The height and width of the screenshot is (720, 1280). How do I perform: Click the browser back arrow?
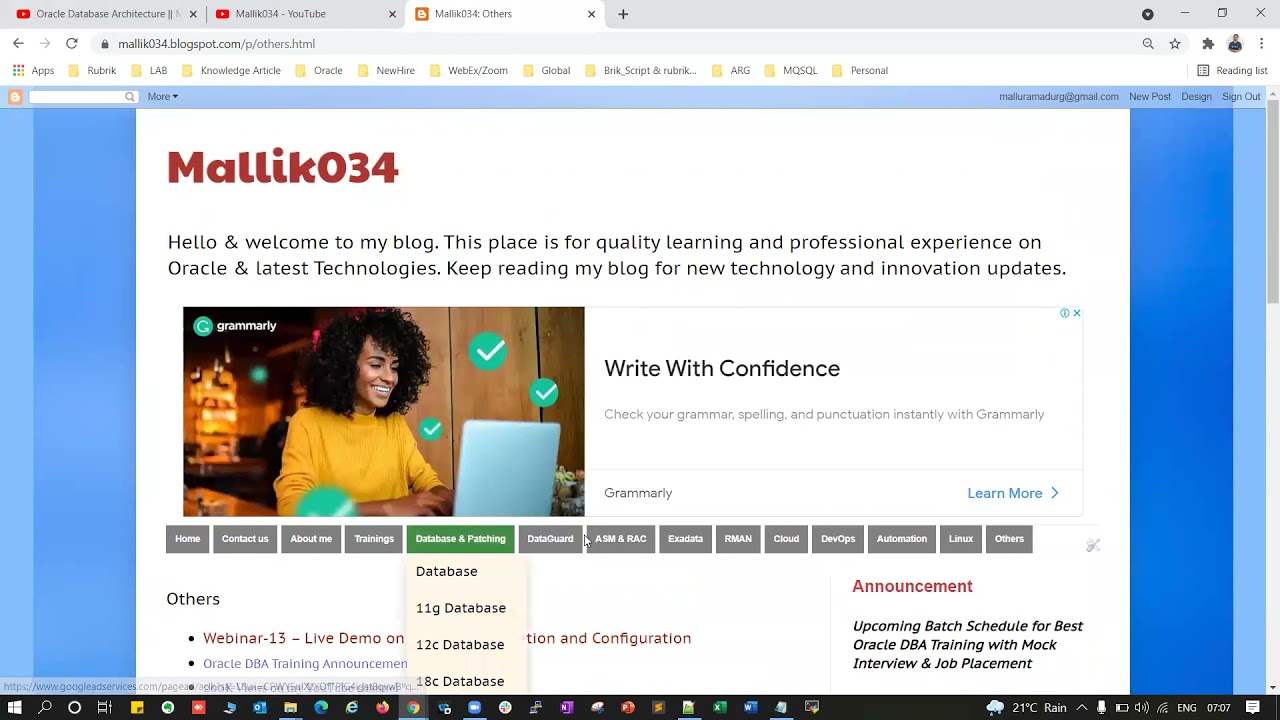(x=18, y=44)
